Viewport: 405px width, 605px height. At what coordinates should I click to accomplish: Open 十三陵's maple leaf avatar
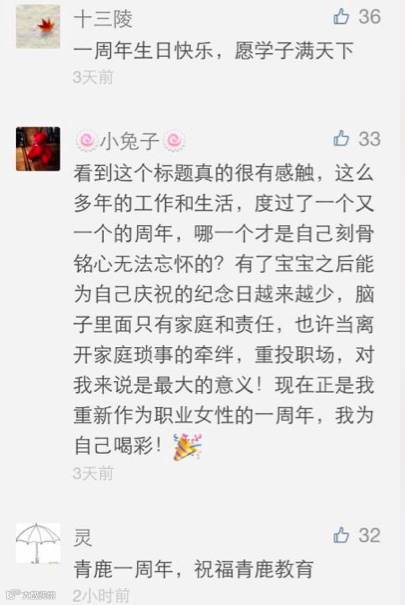(38, 26)
